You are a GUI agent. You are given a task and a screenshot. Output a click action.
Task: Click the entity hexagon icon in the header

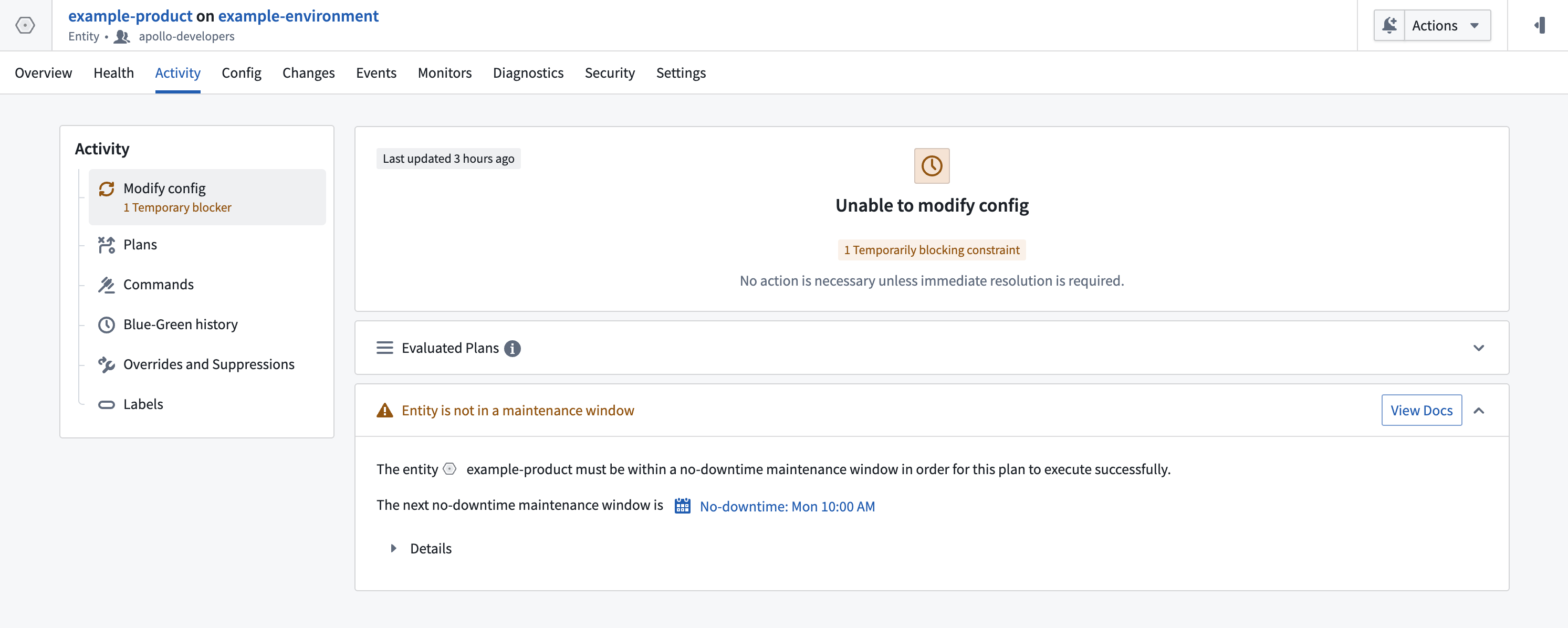pyautogui.click(x=25, y=24)
